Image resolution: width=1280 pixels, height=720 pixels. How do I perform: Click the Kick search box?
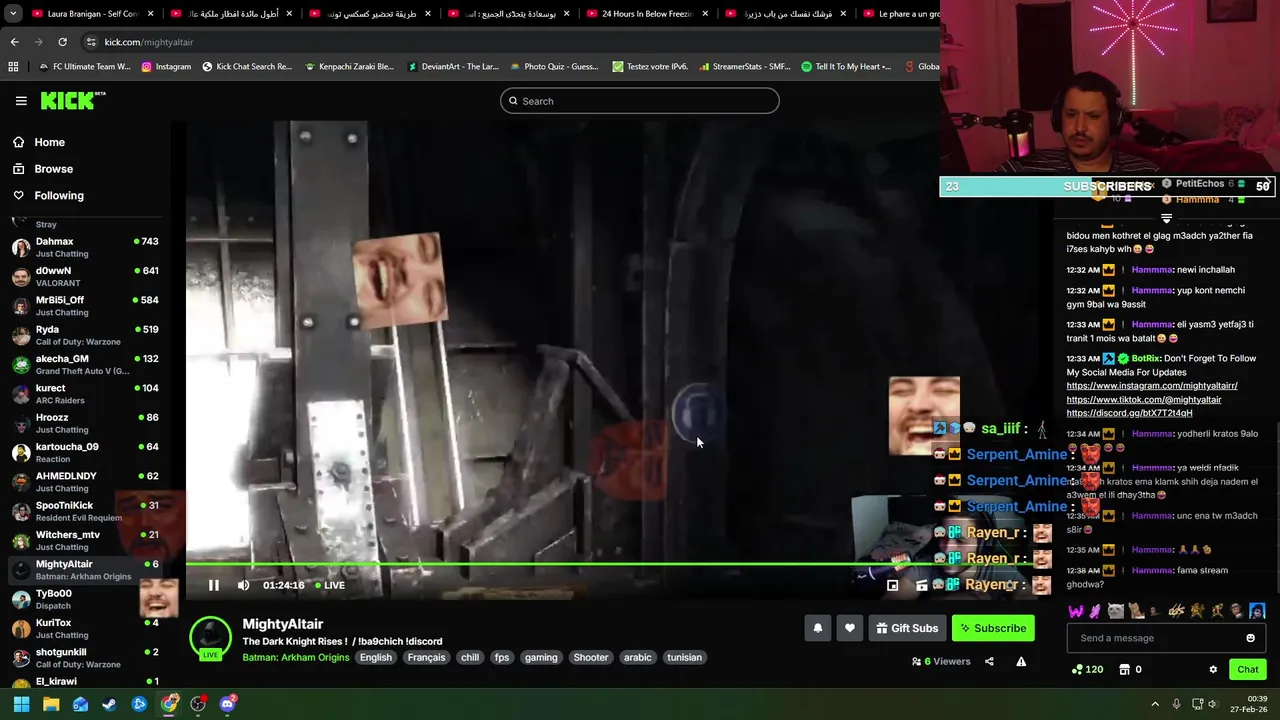tap(640, 101)
